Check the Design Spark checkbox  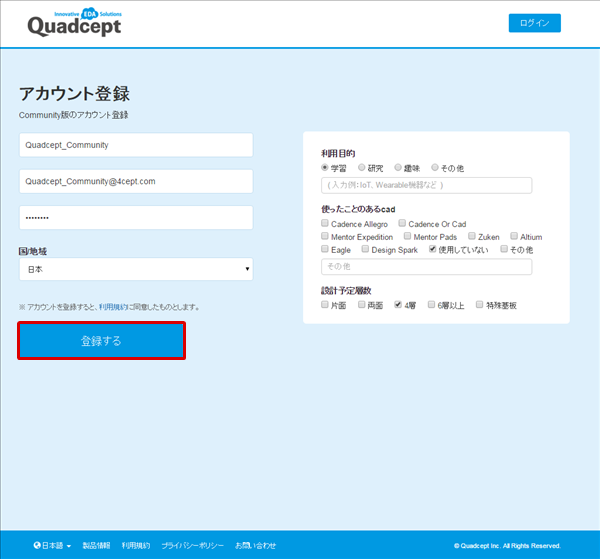point(365,249)
